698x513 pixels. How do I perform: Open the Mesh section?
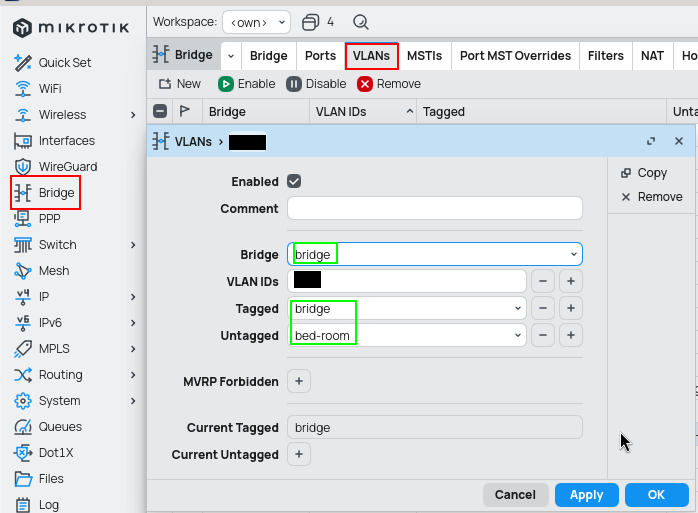pos(42,271)
